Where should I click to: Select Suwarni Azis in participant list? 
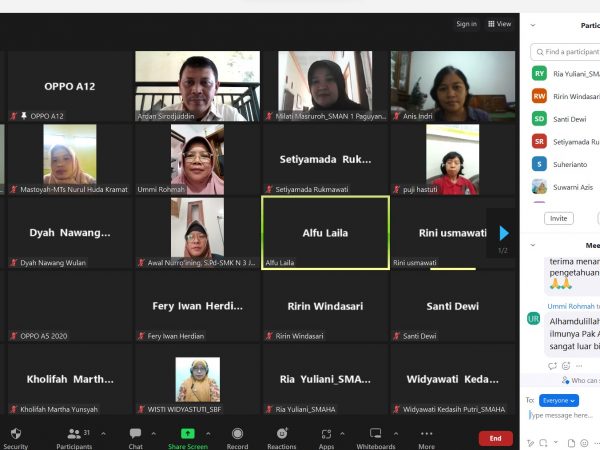(566, 187)
